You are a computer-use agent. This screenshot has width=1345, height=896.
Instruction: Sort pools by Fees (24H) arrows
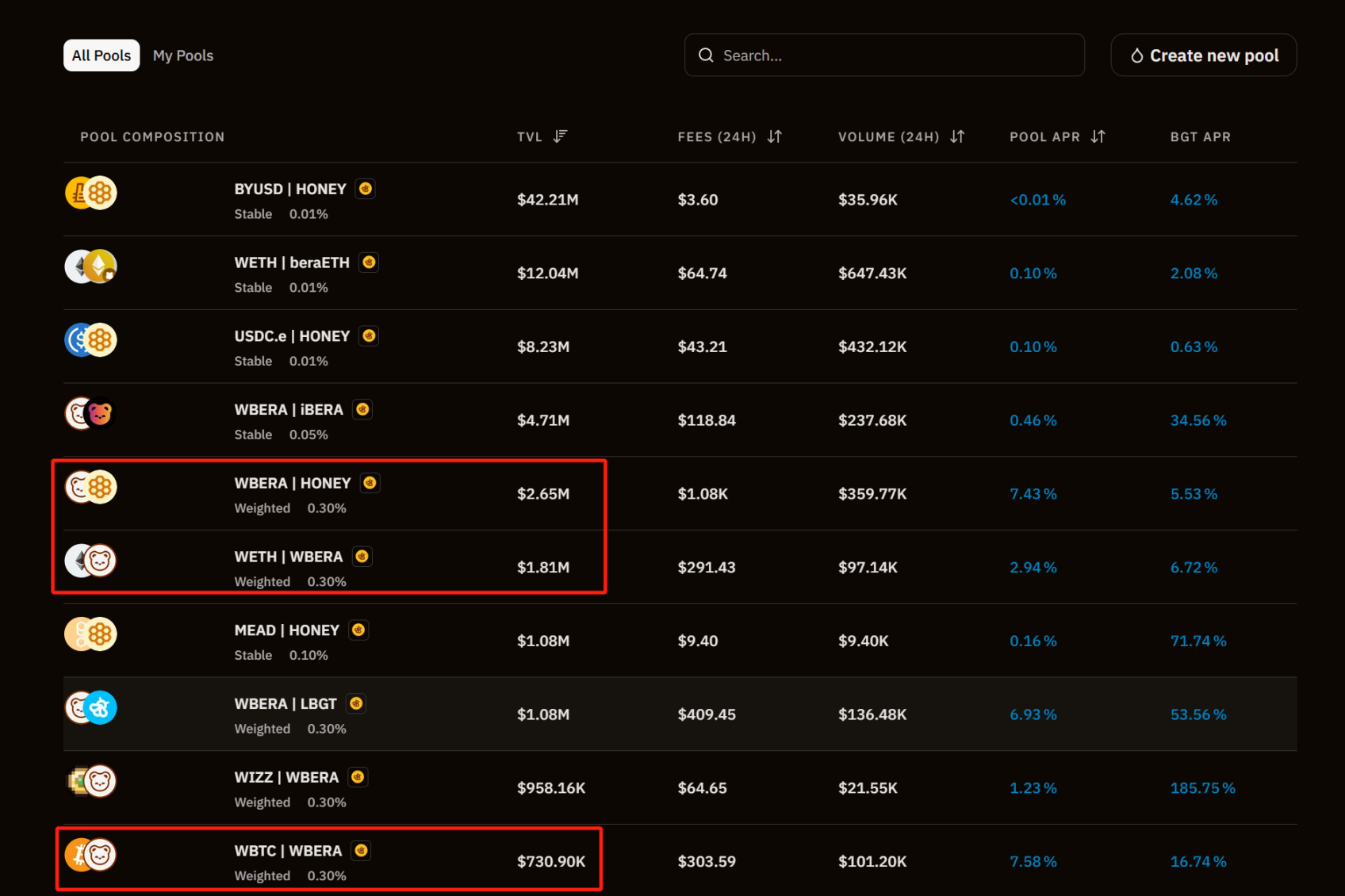click(x=775, y=136)
